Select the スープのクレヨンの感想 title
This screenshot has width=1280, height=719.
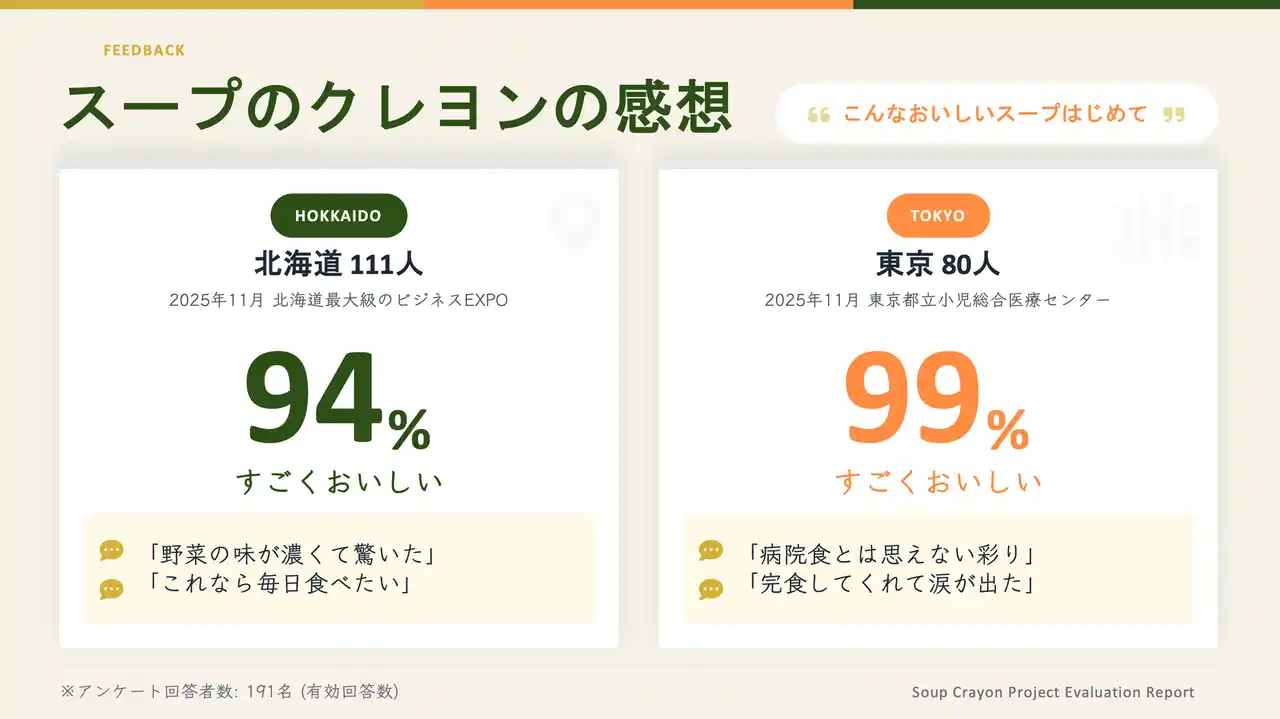point(397,107)
